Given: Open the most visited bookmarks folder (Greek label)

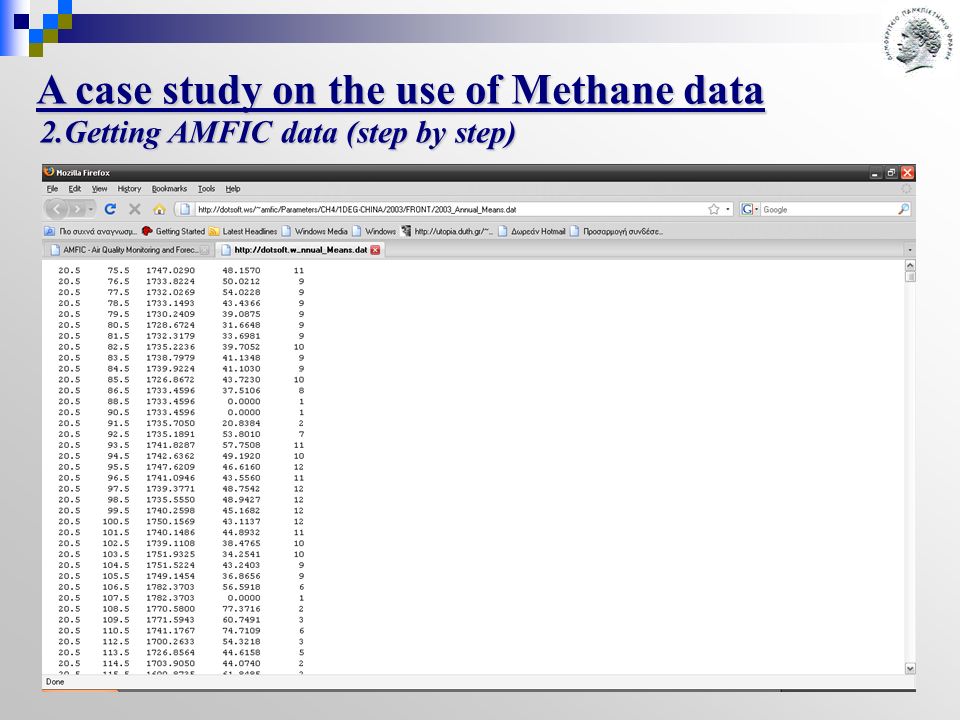Looking at the screenshot, I should 91,231.
